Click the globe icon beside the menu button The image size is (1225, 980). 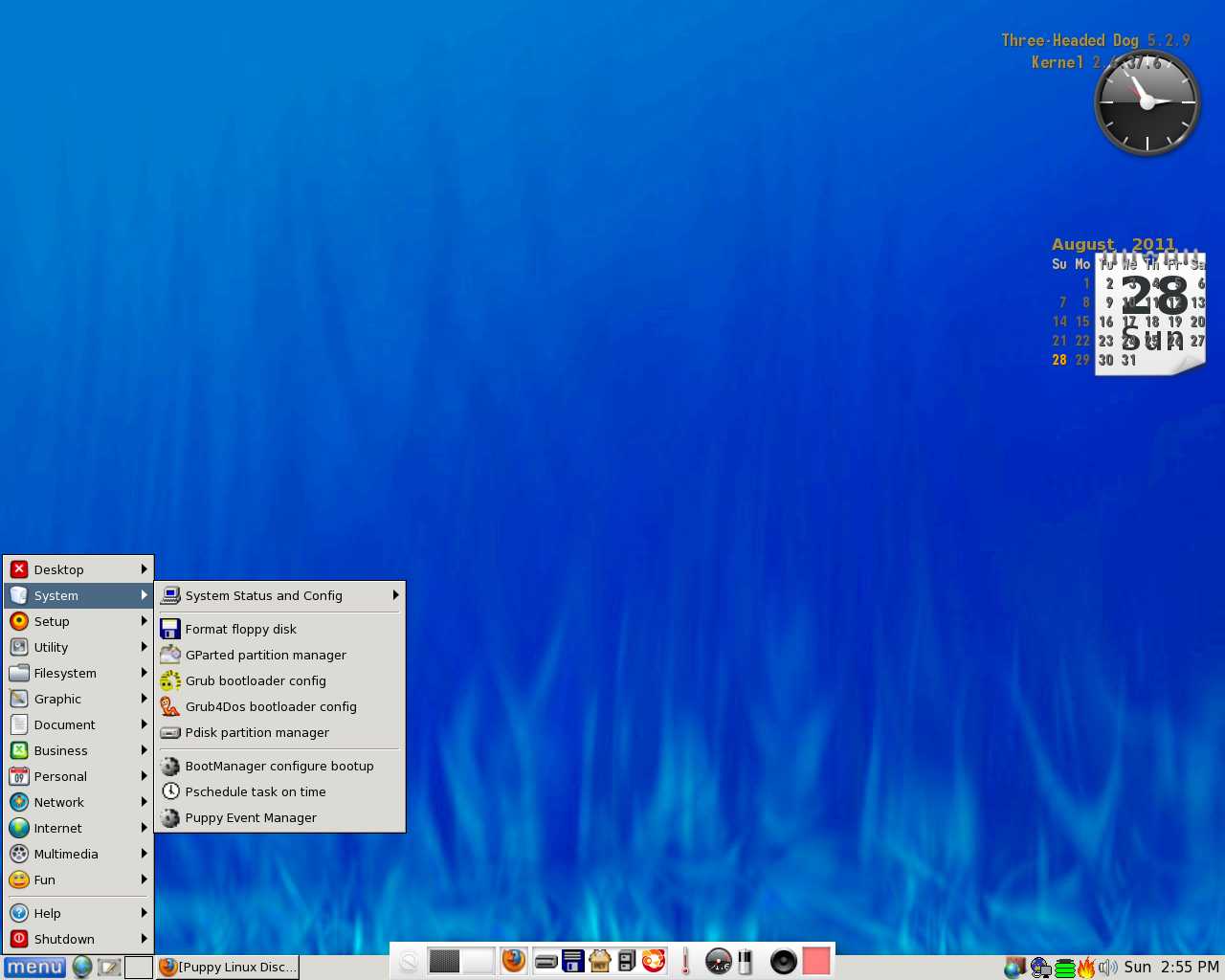pyautogui.click(x=82, y=968)
